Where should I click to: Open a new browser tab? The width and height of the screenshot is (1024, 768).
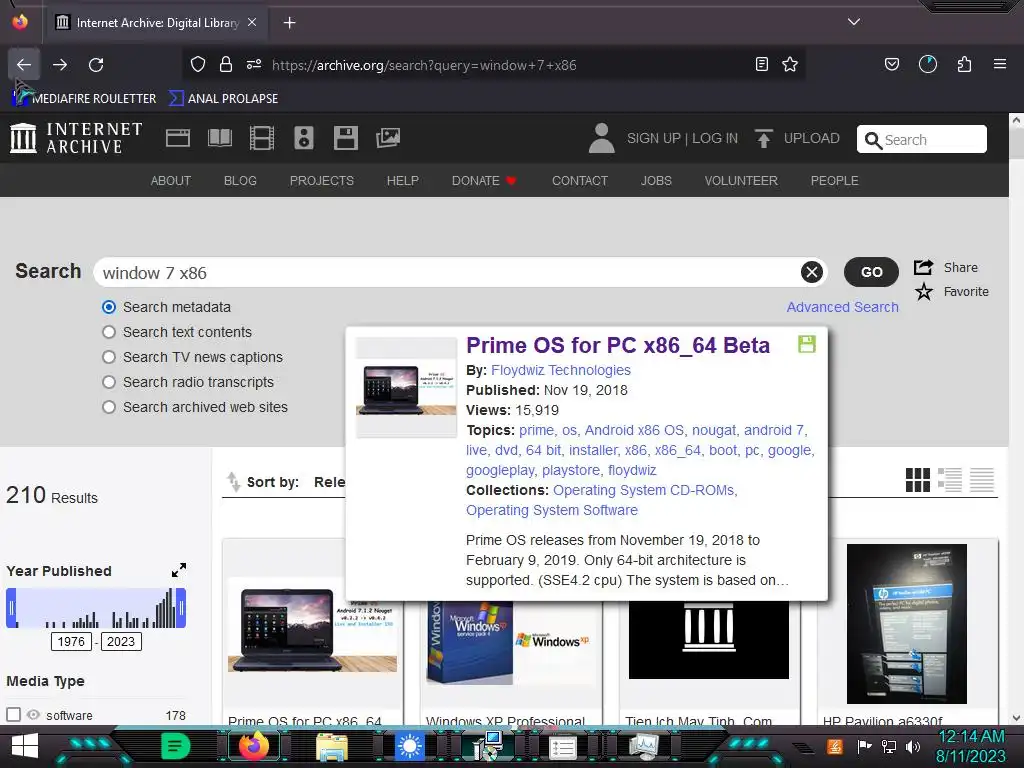289,23
